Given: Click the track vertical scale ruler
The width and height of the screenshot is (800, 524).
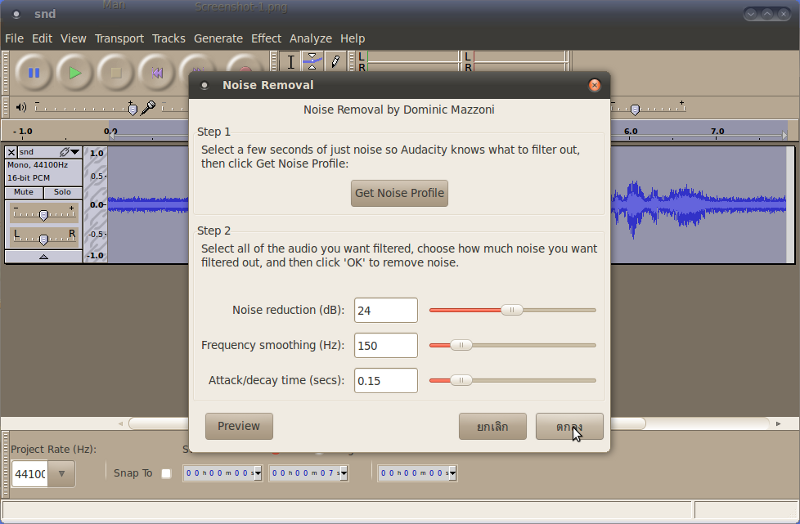Looking at the screenshot, I should tap(95, 204).
